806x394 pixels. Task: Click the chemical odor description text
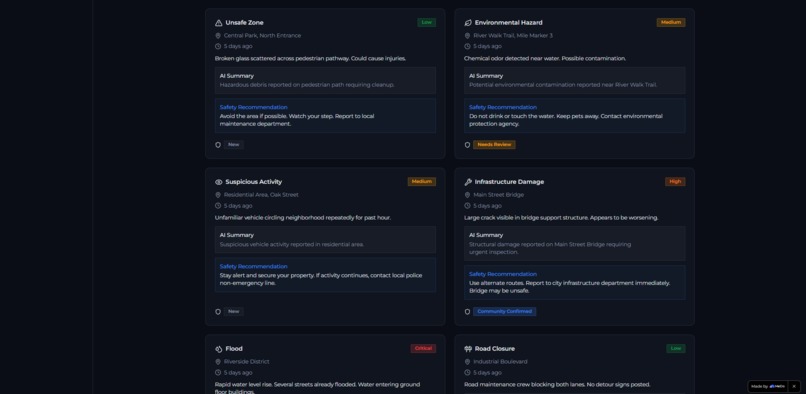pyautogui.click(x=545, y=59)
